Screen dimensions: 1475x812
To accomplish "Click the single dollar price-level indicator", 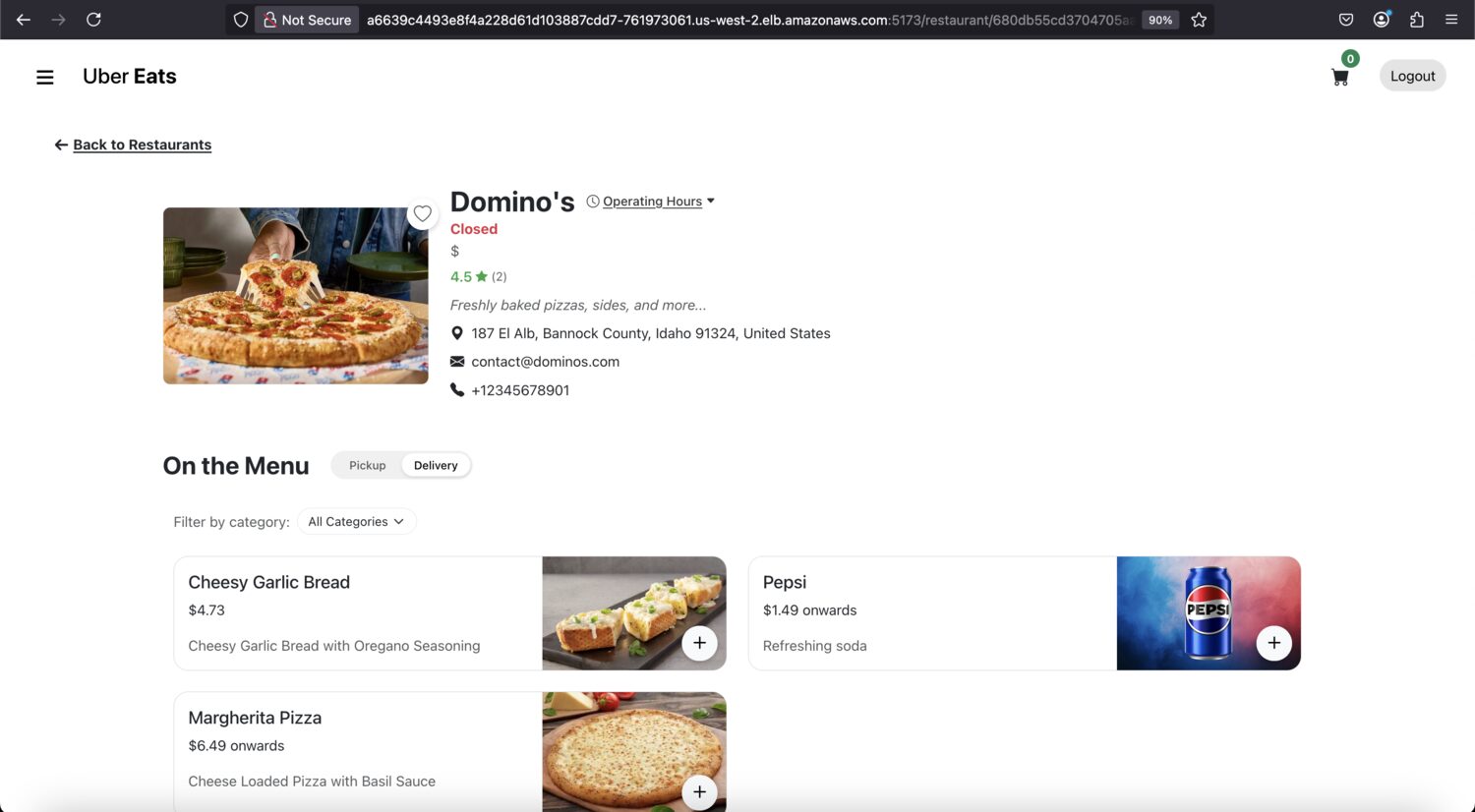I will click(454, 252).
